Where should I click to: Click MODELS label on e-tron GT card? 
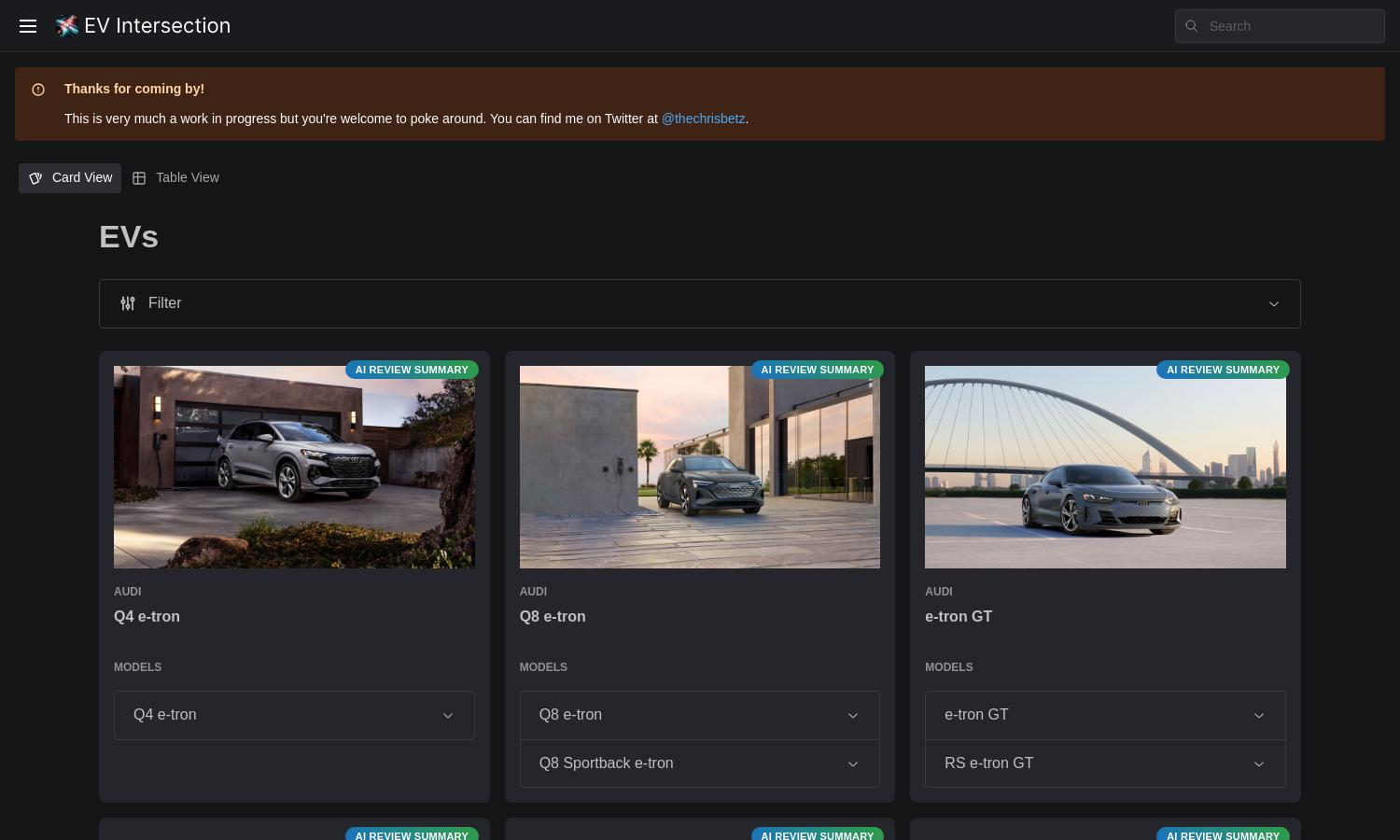[x=949, y=667]
